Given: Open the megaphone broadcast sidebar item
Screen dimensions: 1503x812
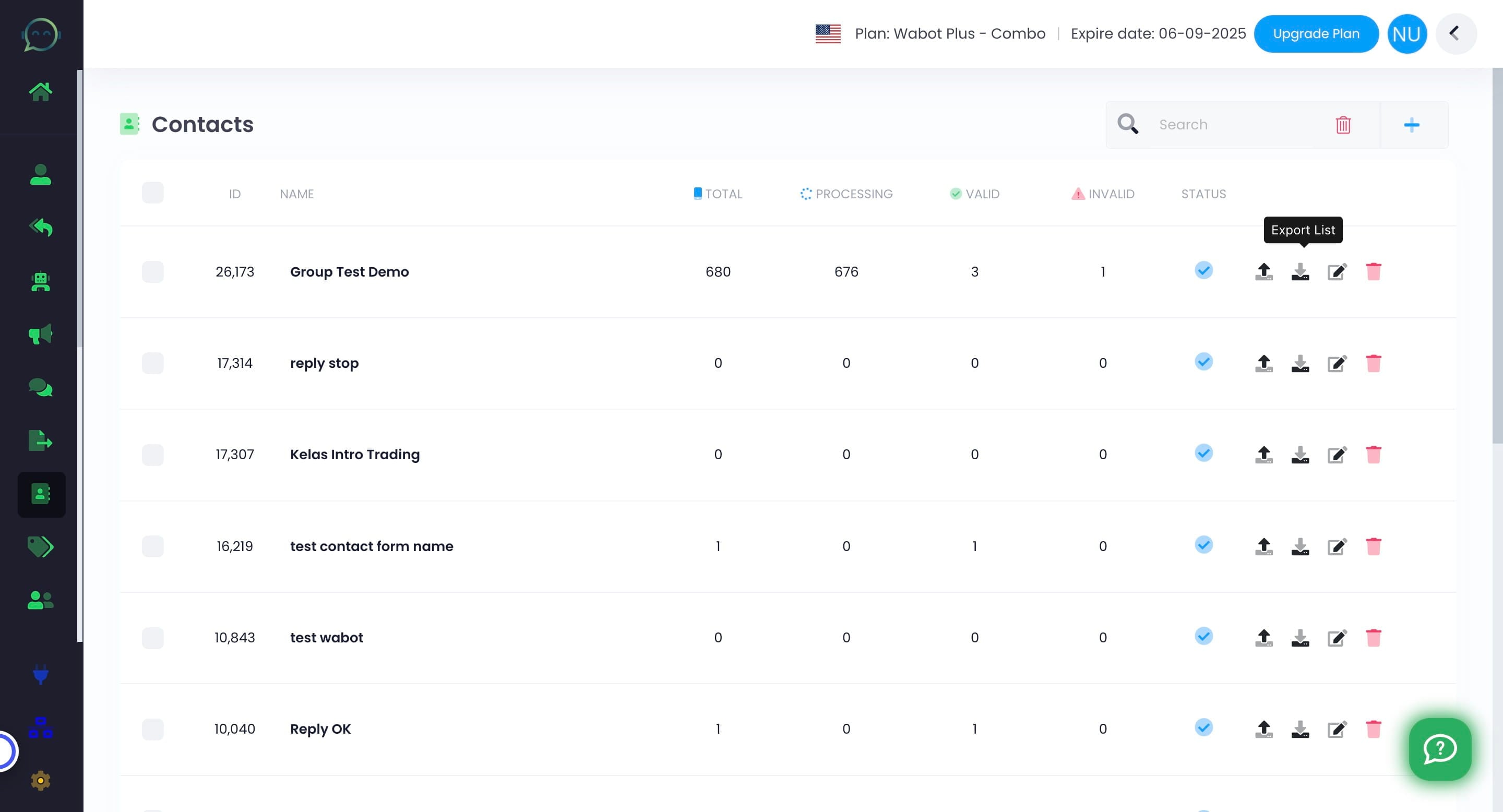Looking at the screenshot, I should 40,335.
